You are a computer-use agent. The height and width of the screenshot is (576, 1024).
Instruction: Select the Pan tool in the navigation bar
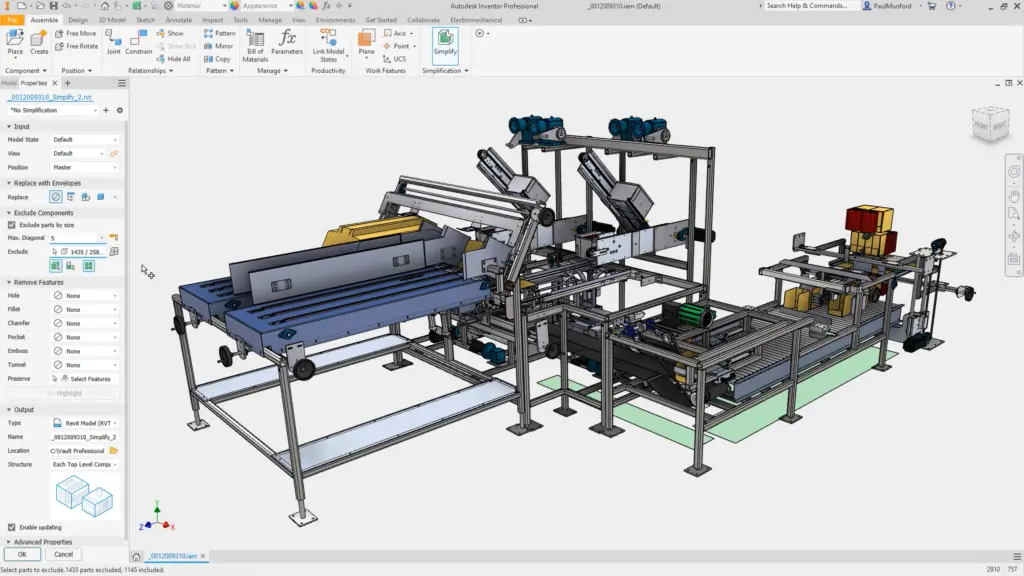(x=1013, y=197)
